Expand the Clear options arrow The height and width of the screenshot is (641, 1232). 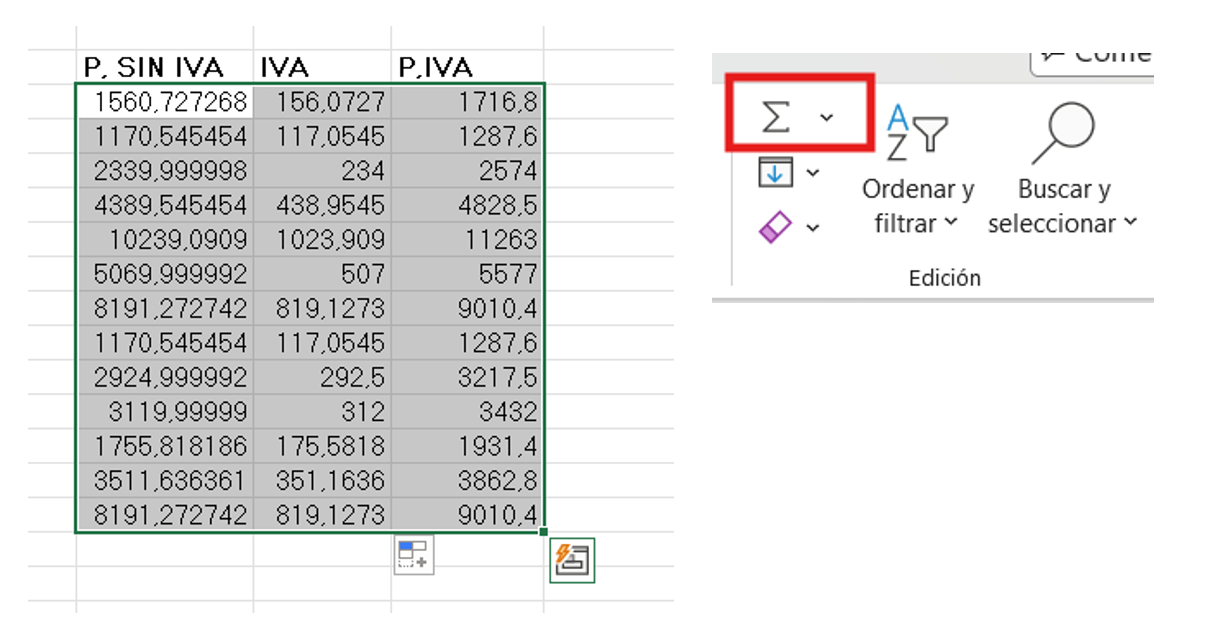813,228
